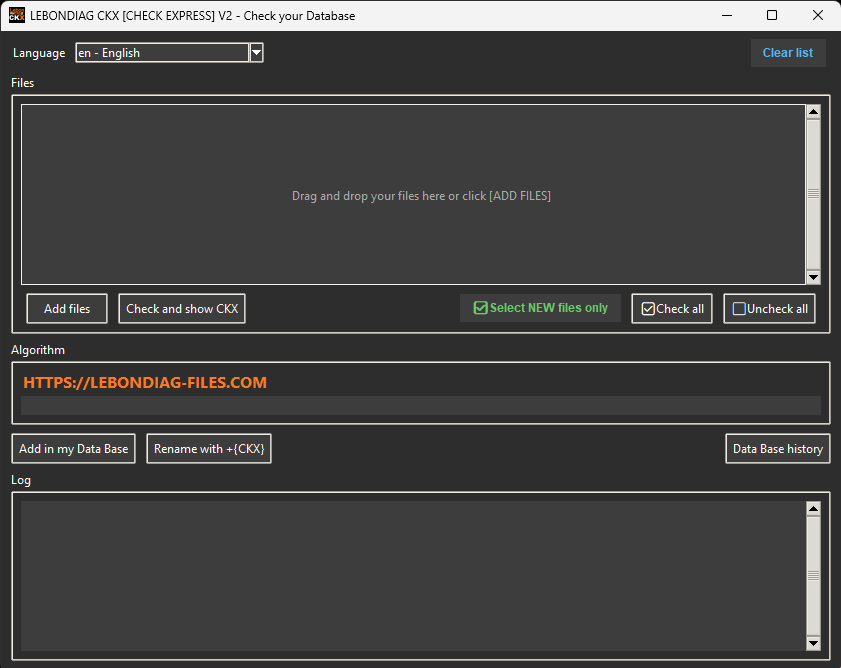Click inside the Log text area

pos(413,576)
